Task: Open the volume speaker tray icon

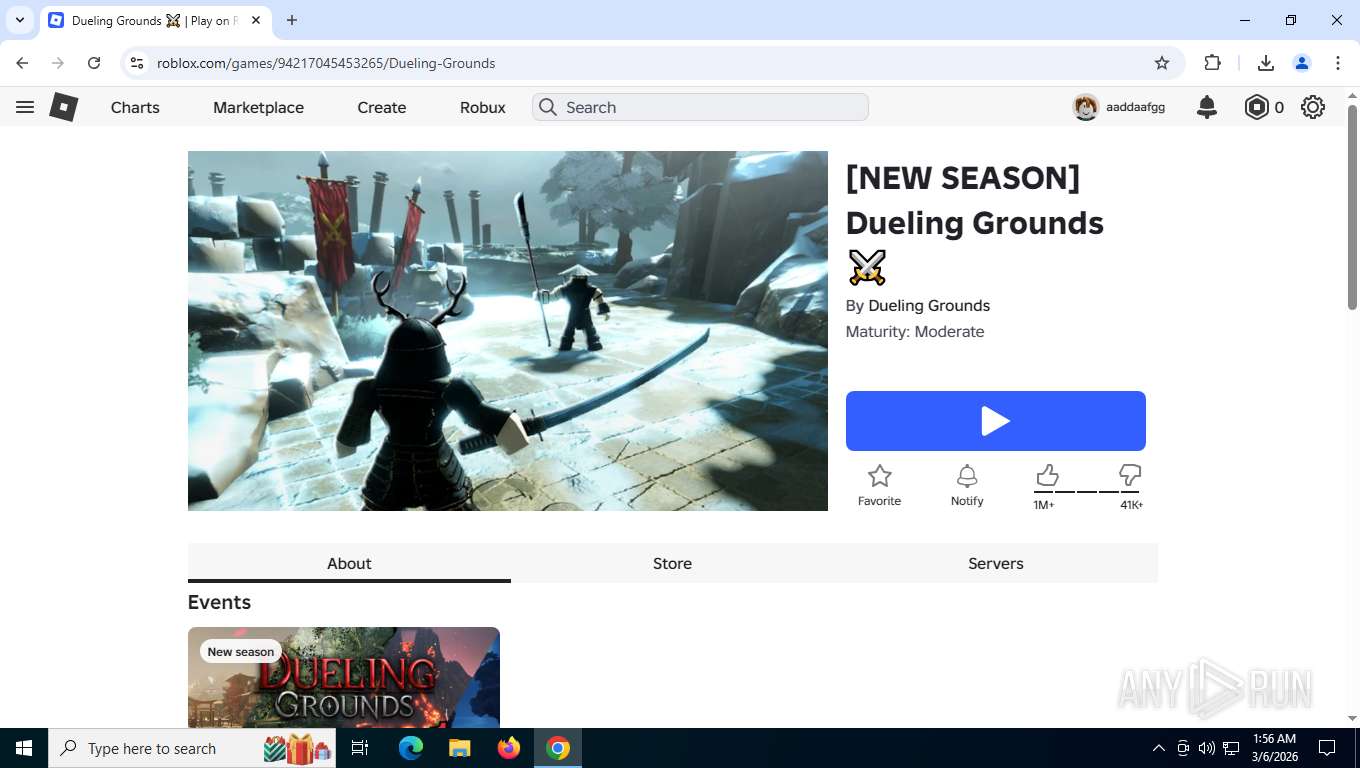Action: (1207, 748)
